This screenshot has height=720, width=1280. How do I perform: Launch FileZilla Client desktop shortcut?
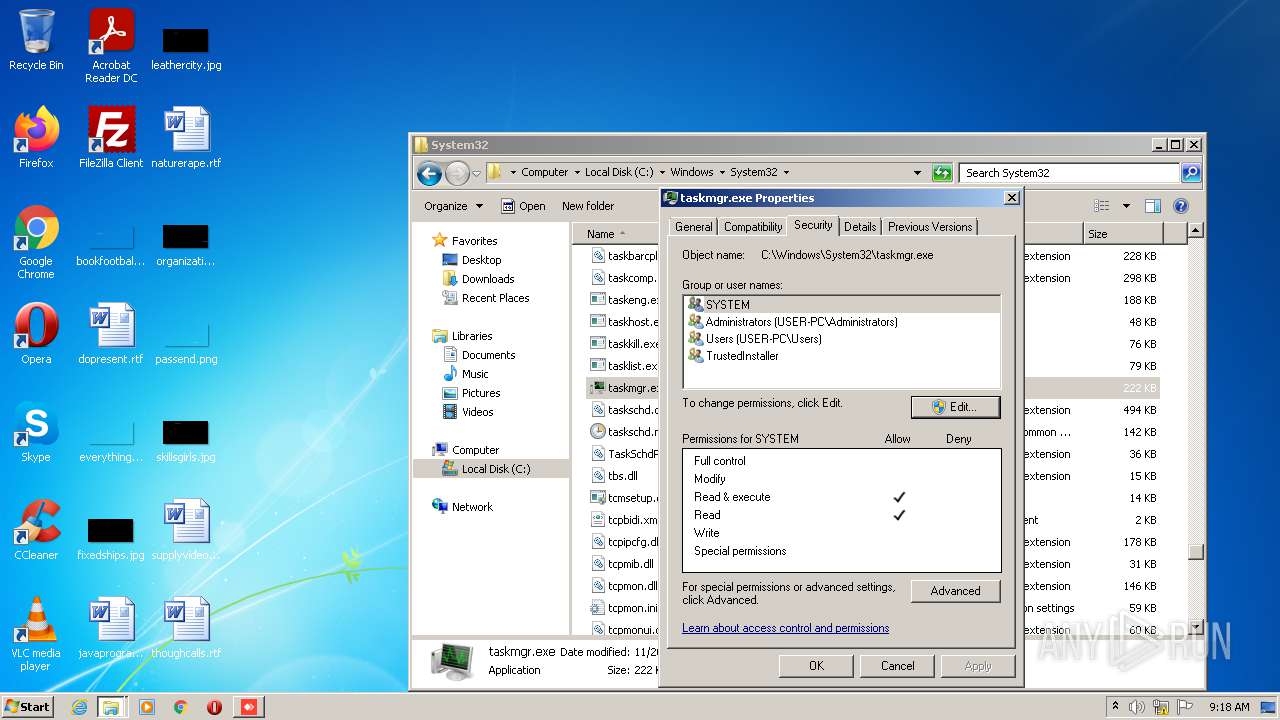coord(111,137)
